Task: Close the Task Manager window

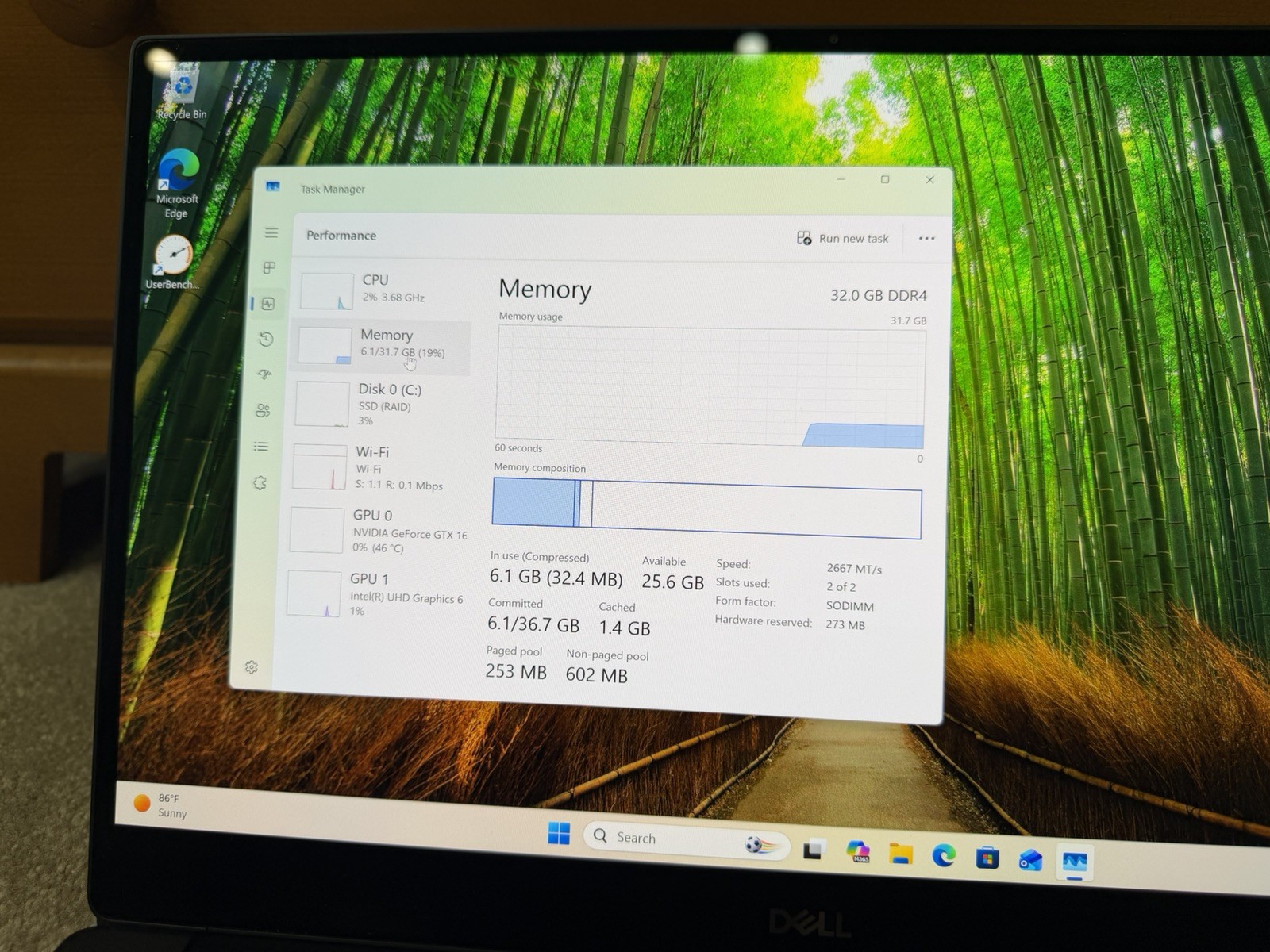Action: pos(929,180)
